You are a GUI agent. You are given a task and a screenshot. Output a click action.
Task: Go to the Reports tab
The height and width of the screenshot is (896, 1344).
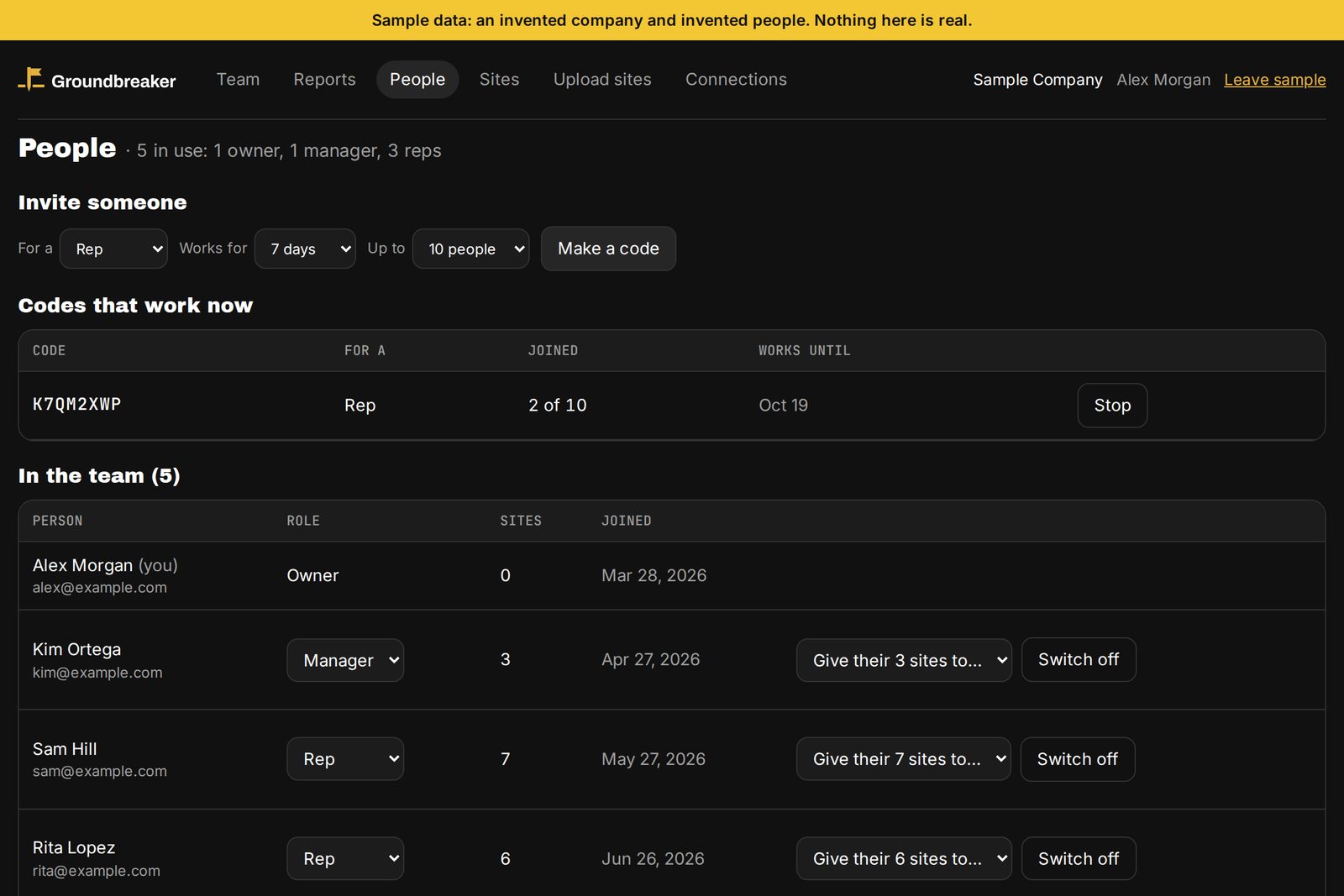point(324,80)
